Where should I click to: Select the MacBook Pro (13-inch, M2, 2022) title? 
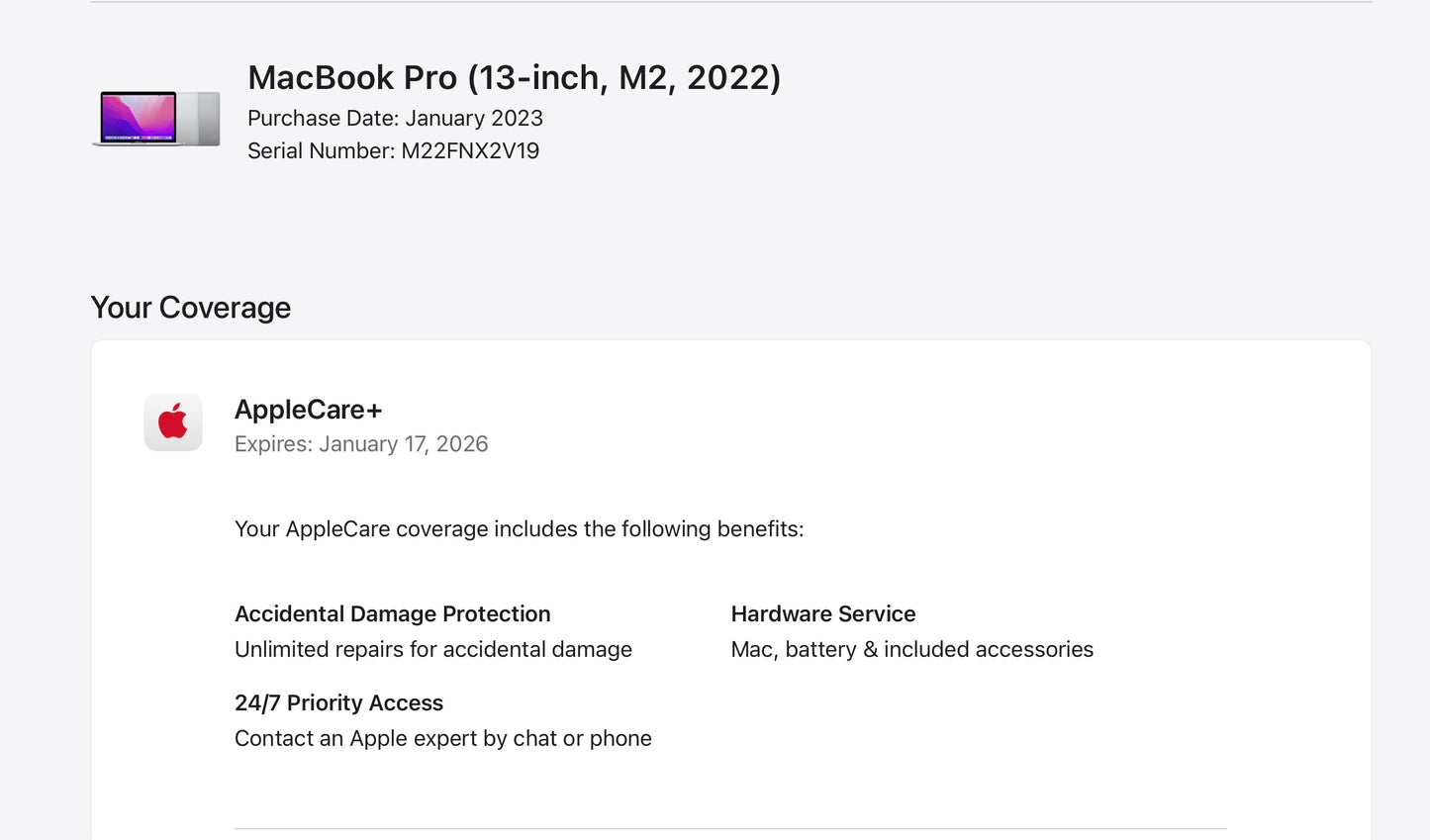click(x=514, y=77)
